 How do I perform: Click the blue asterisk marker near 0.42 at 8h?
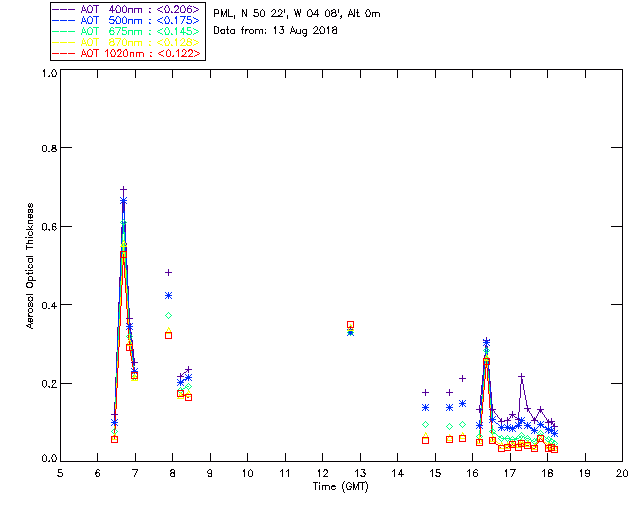pos(168,295)
